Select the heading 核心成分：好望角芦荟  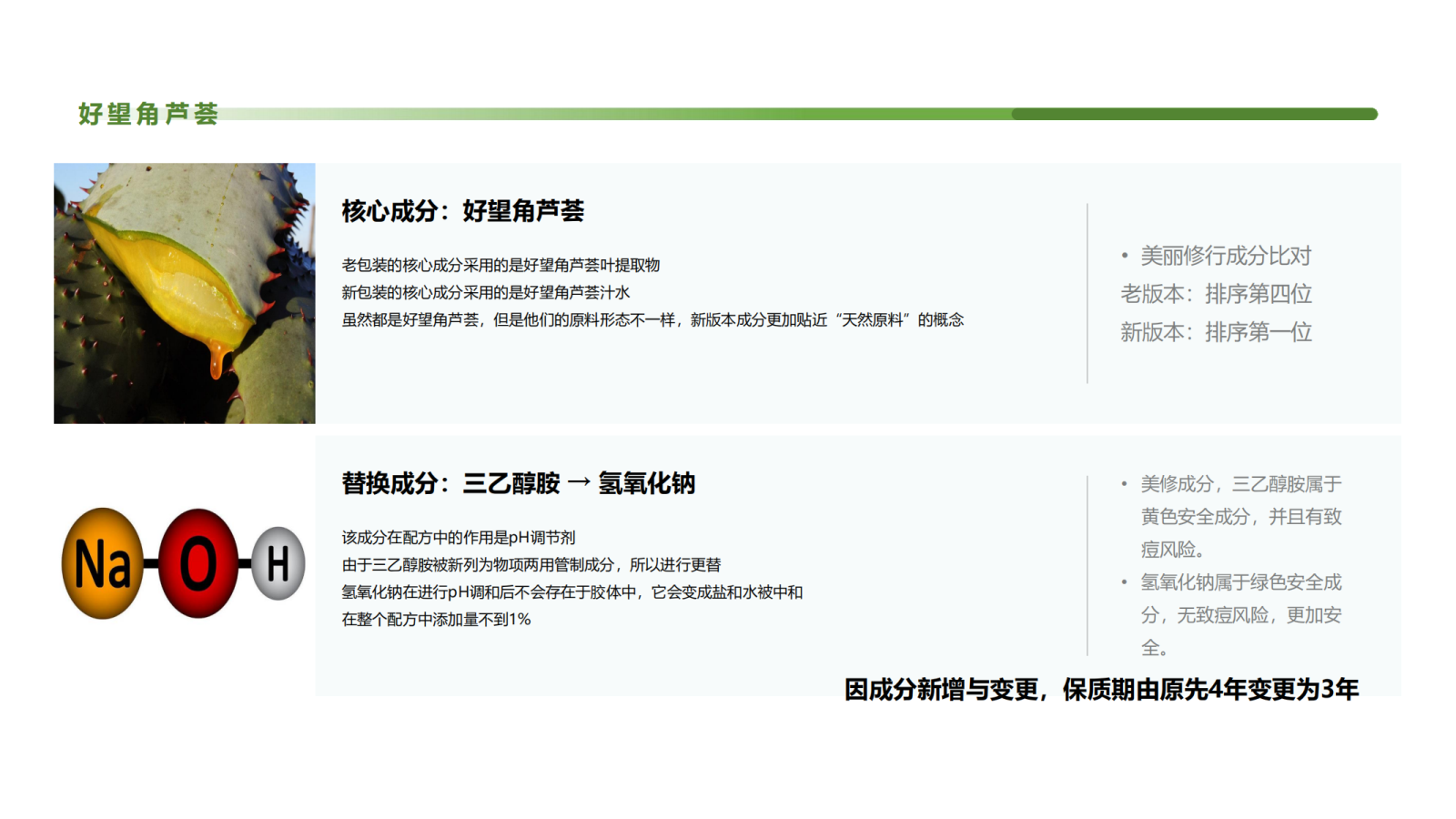pos(462,211)
